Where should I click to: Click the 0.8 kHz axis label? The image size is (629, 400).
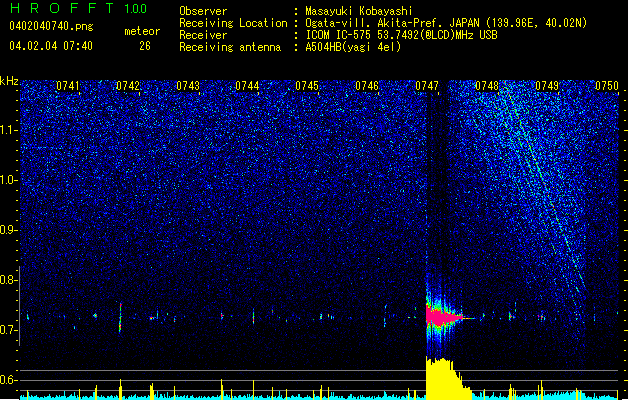point(9,280)
